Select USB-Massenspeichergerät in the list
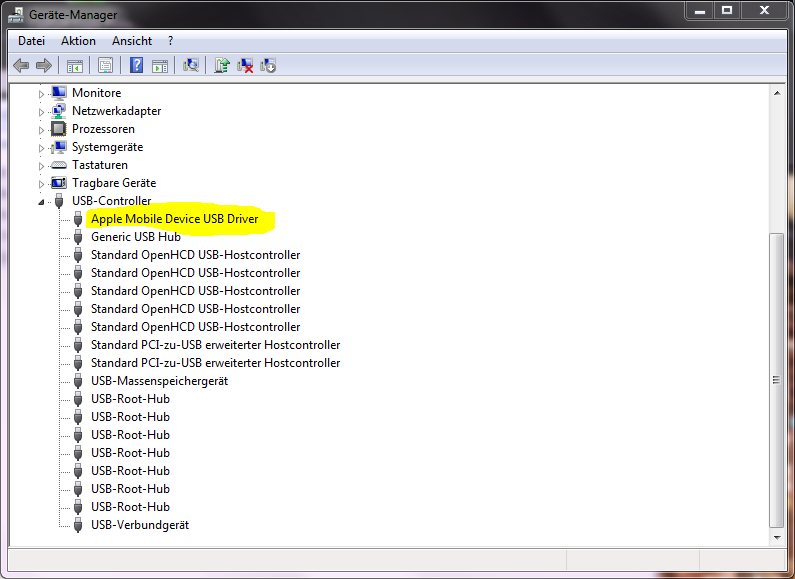The image size is (795, 579). coord(159,381)
